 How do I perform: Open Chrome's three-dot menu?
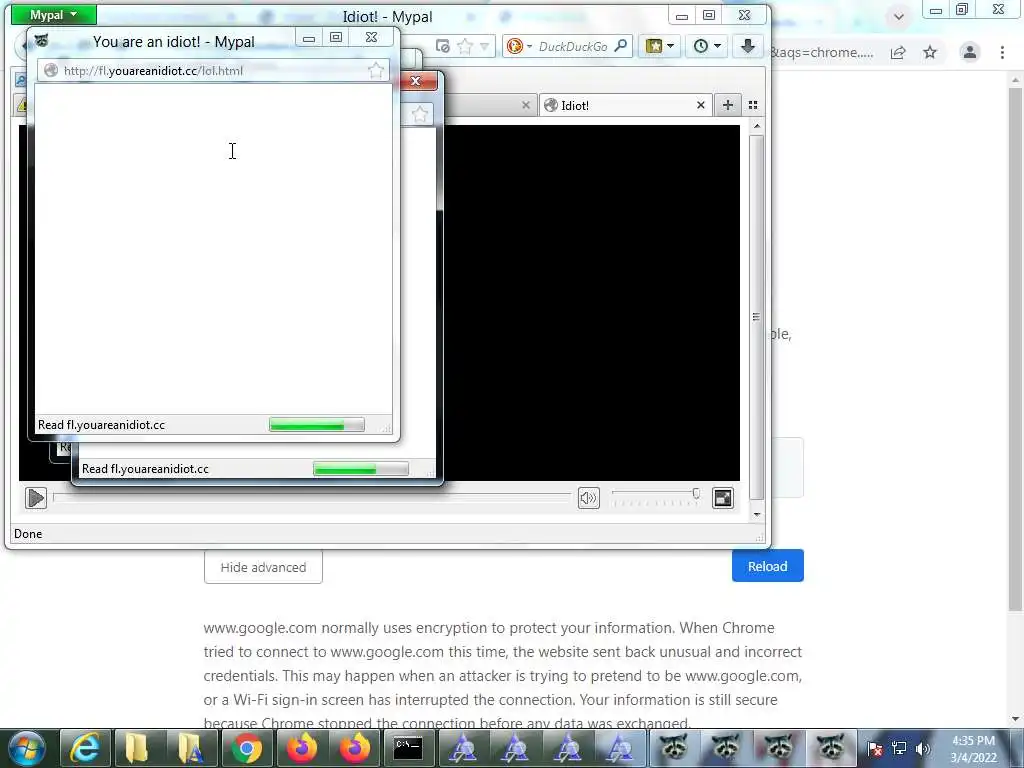click(x=1002, y=52)
